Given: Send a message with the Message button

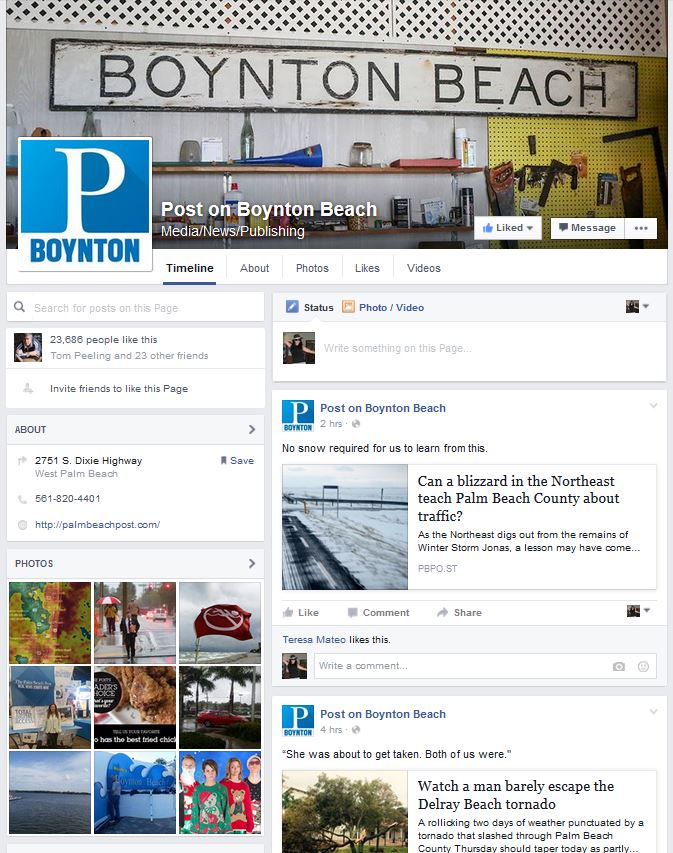Looking at the screenshot, I should click(x=588, y=228).
